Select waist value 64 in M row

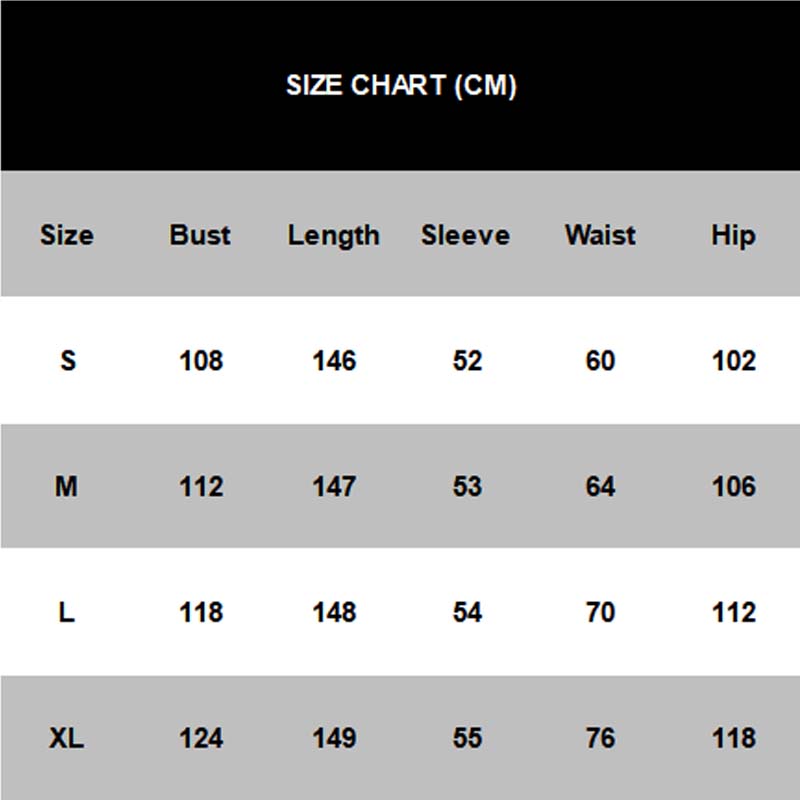point(600,487)
